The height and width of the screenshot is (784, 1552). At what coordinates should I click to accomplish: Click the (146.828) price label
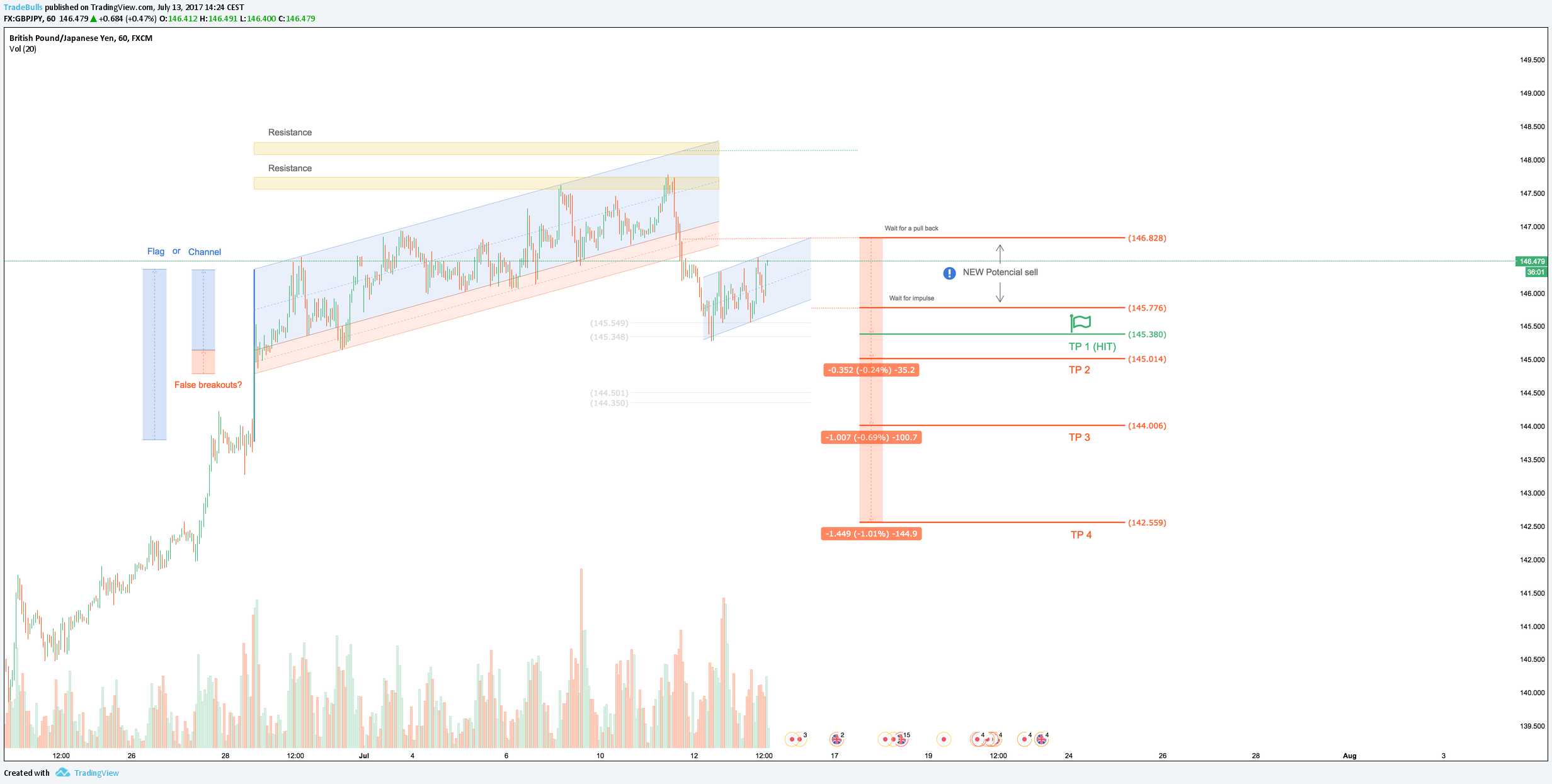(1147, 238)
